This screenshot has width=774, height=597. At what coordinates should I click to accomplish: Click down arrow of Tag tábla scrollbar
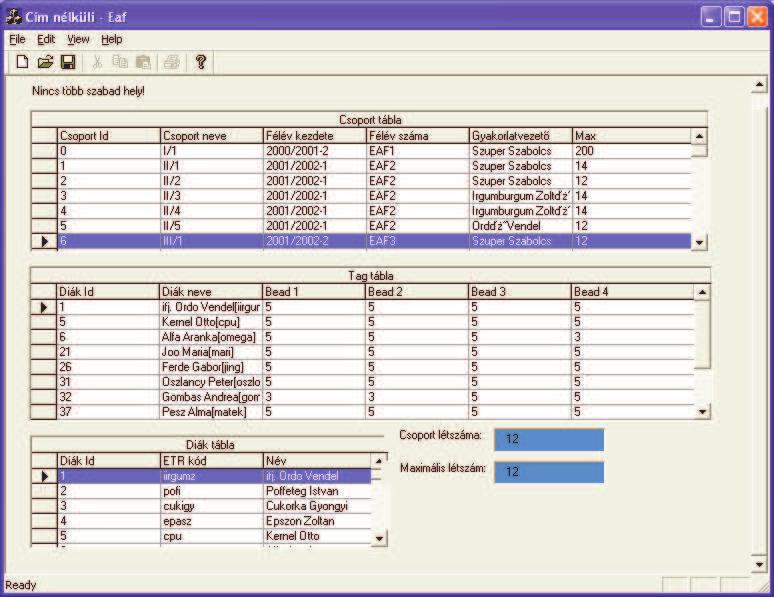click(702, 411)
